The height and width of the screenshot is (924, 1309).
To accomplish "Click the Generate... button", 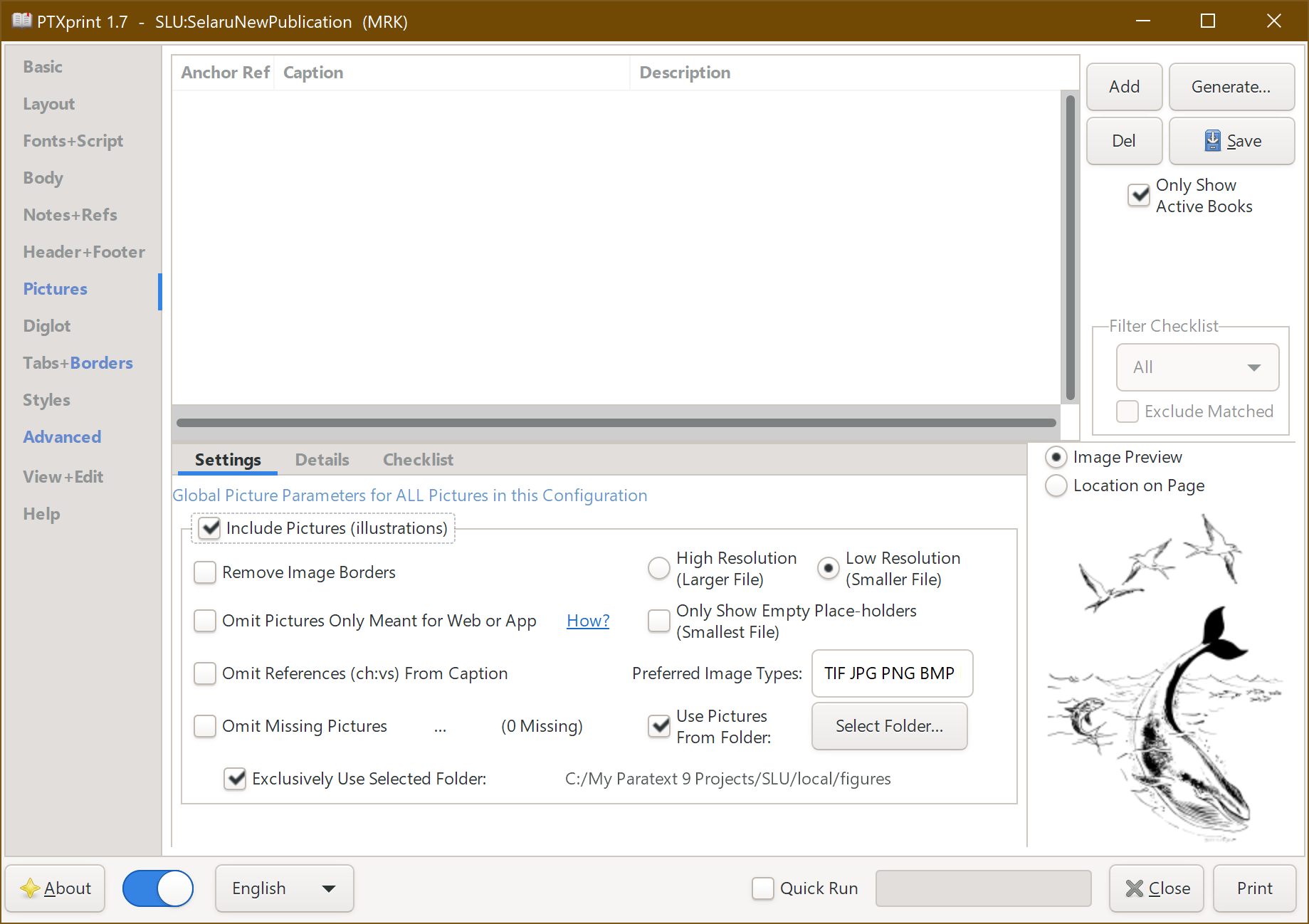I will coord(1231,86).
